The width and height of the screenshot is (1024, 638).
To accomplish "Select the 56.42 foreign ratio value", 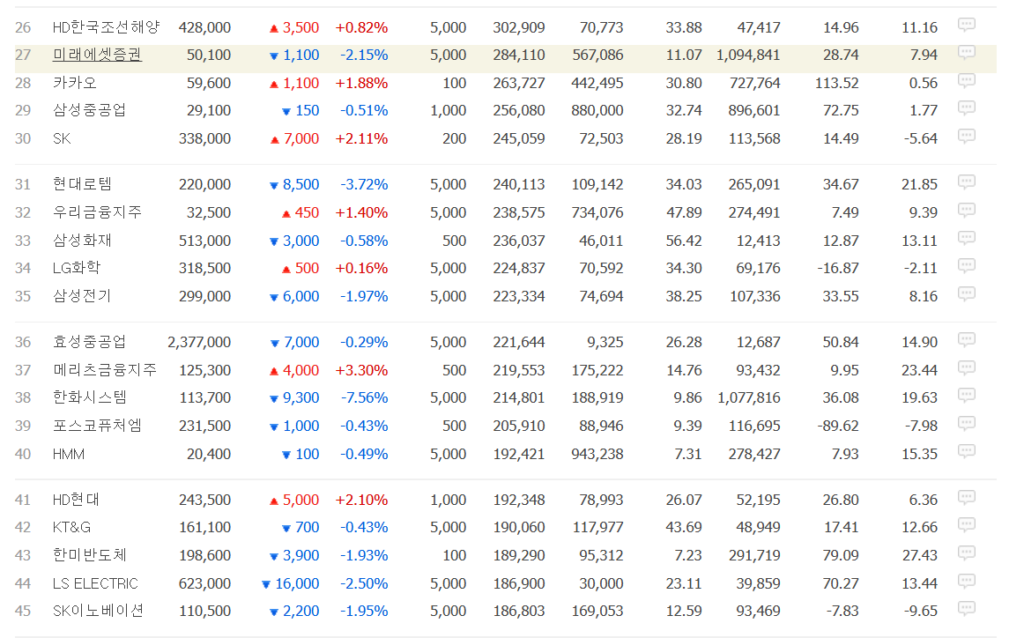I will click(x=684, y=240).
